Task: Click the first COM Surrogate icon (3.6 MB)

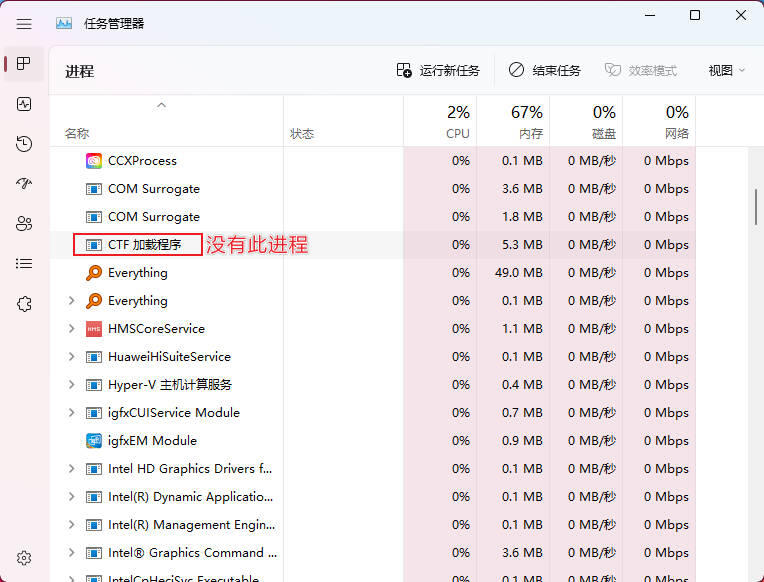Action: point(94,189)
